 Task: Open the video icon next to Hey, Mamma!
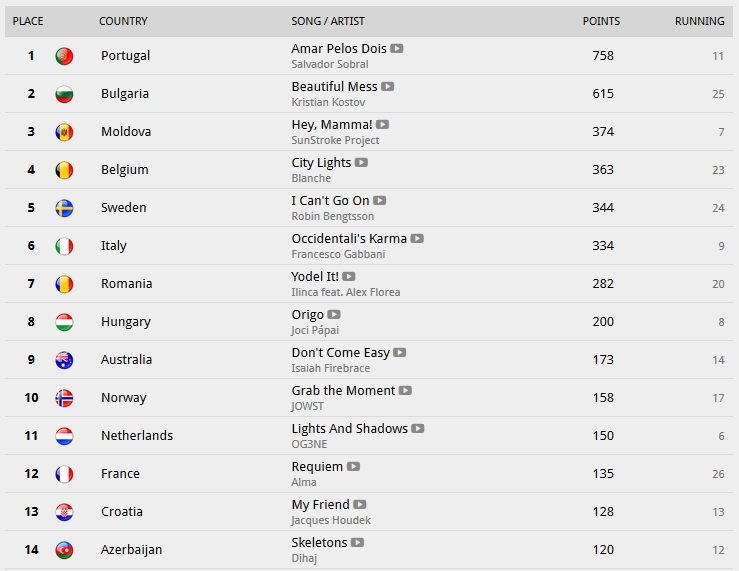click(x=383, y=124)
